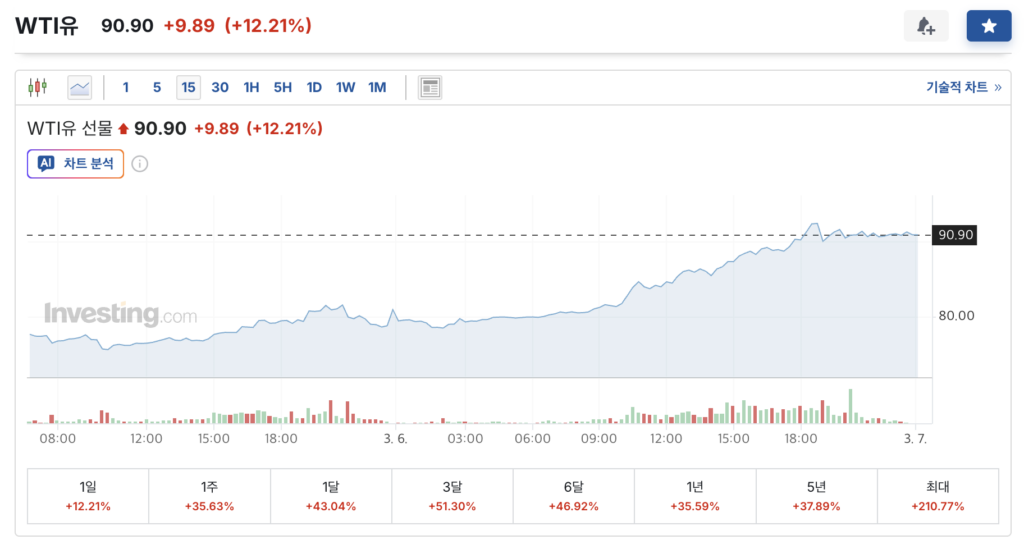Open the technical chart link (기술적 차트)
The height and width of the screenshot is (549, 1024).
pyautogui.click(x=963, y=87)
